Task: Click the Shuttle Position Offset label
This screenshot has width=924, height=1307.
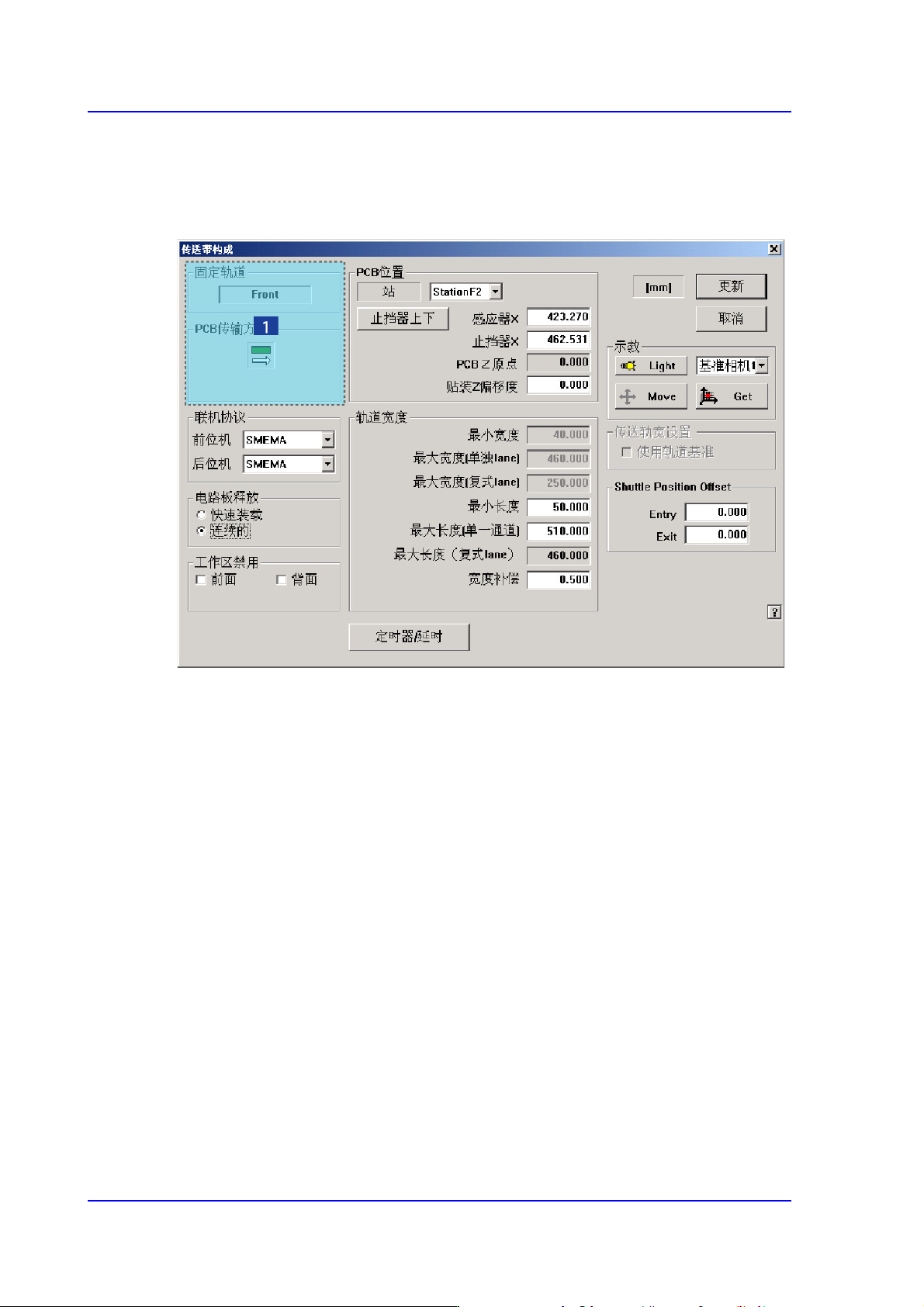Action: (673, 487)
